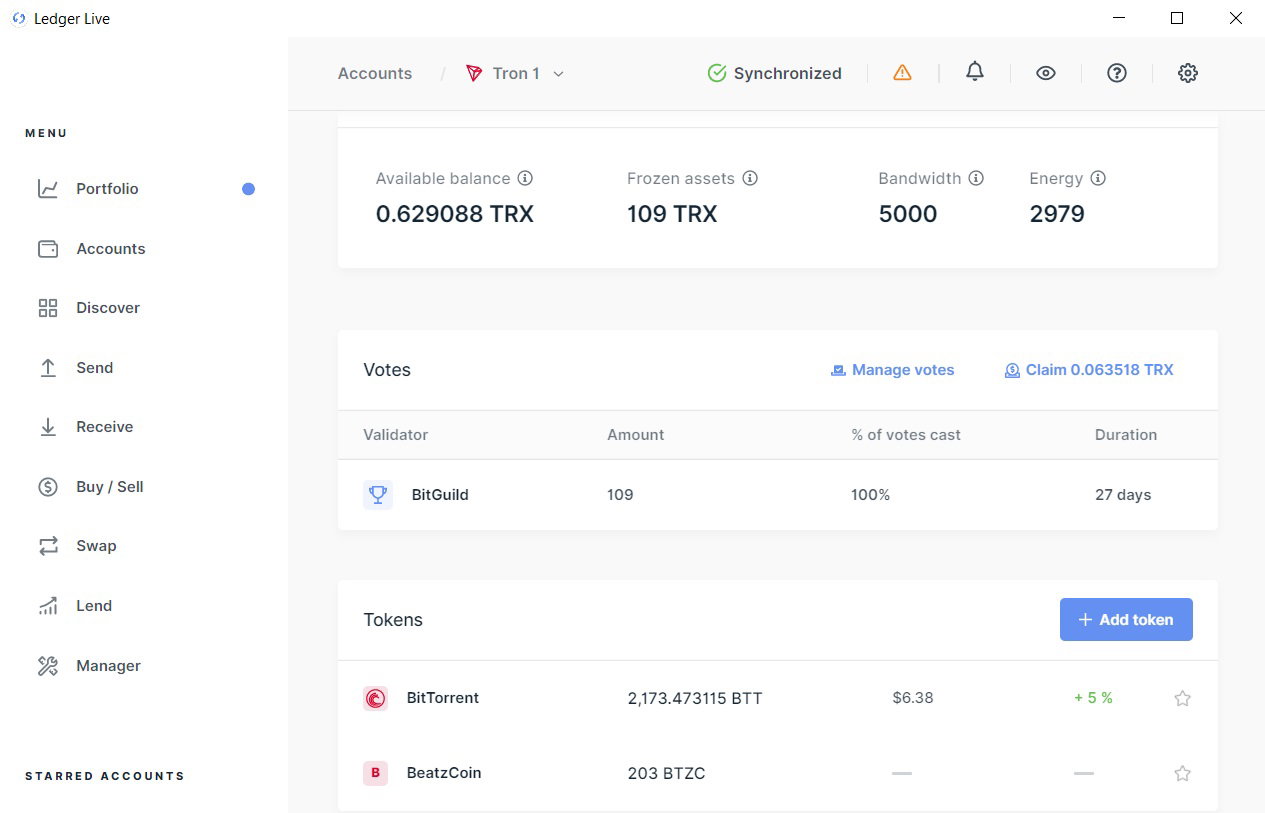Go back to Accounts breadcrumb
Screen dimensions: 1265x813
click(x=375, y=73)
